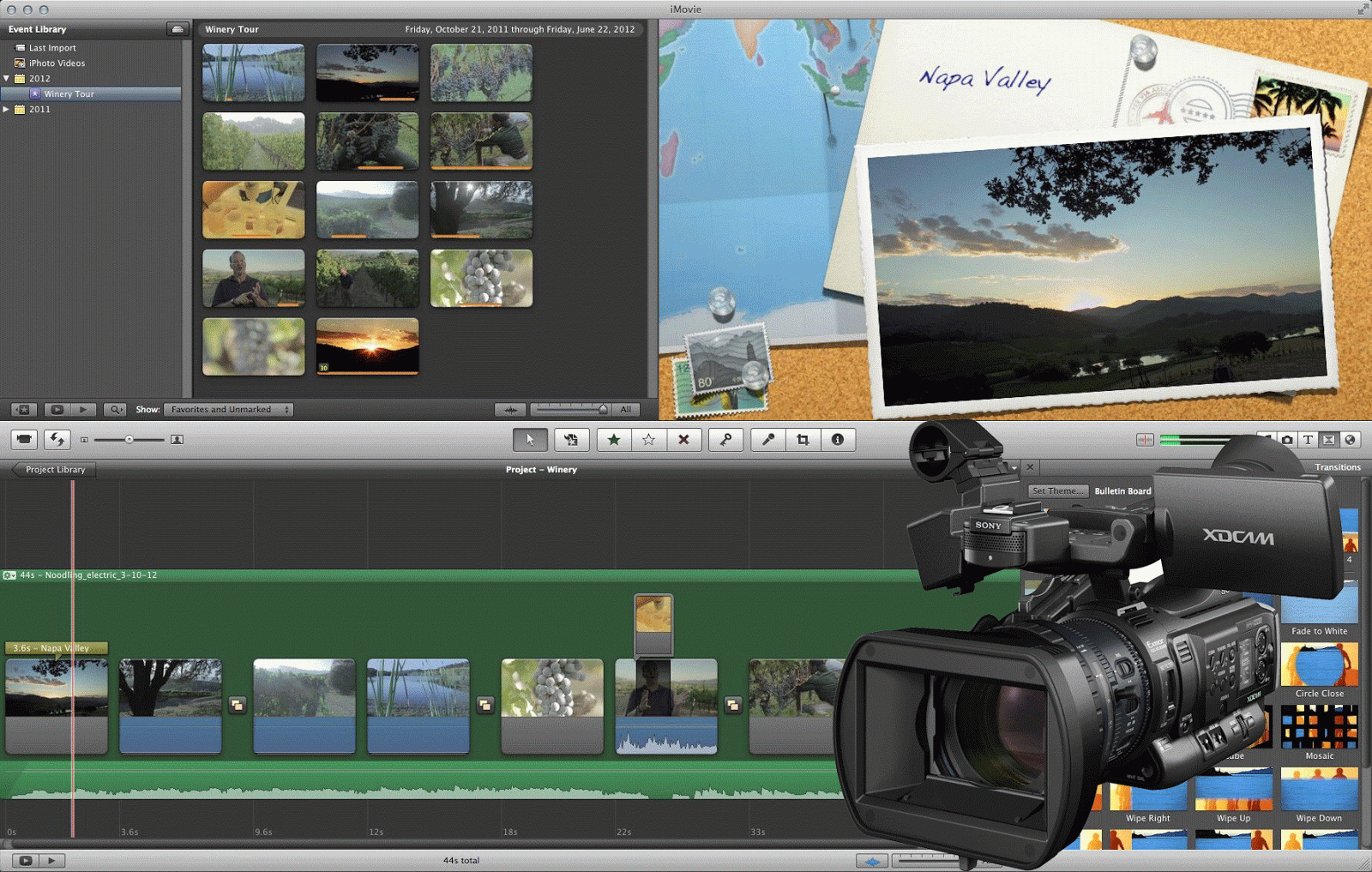Viewport: 1372px width, 872px height.
Task: Toggle show/hide event library bottom-left button
Action: tap(24, 409)
